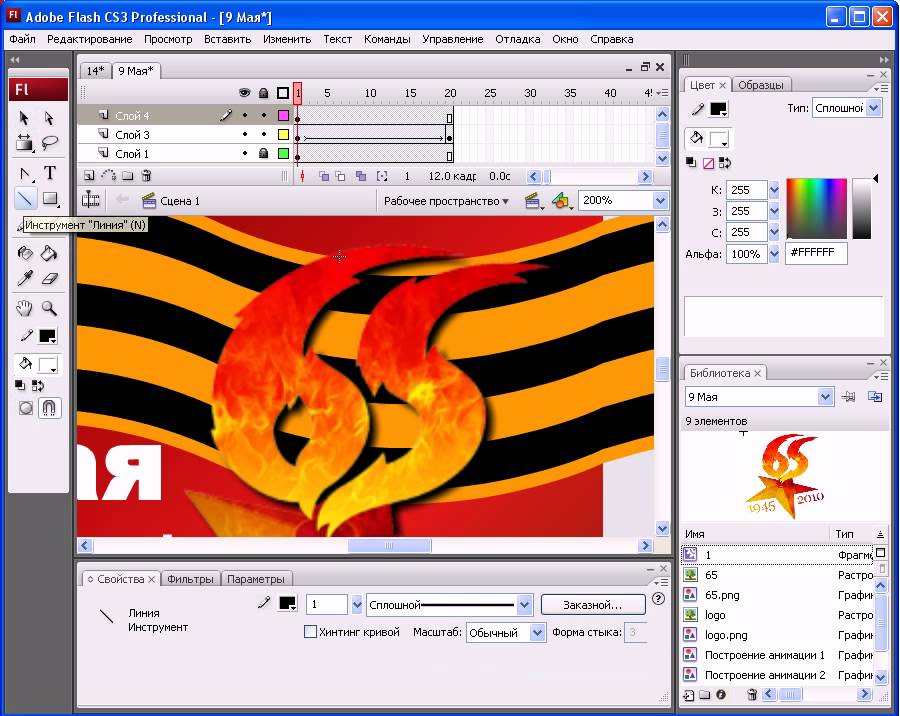Open the Файл menu
Viewport: 900px width, 716px height.
tap(22, 39)
